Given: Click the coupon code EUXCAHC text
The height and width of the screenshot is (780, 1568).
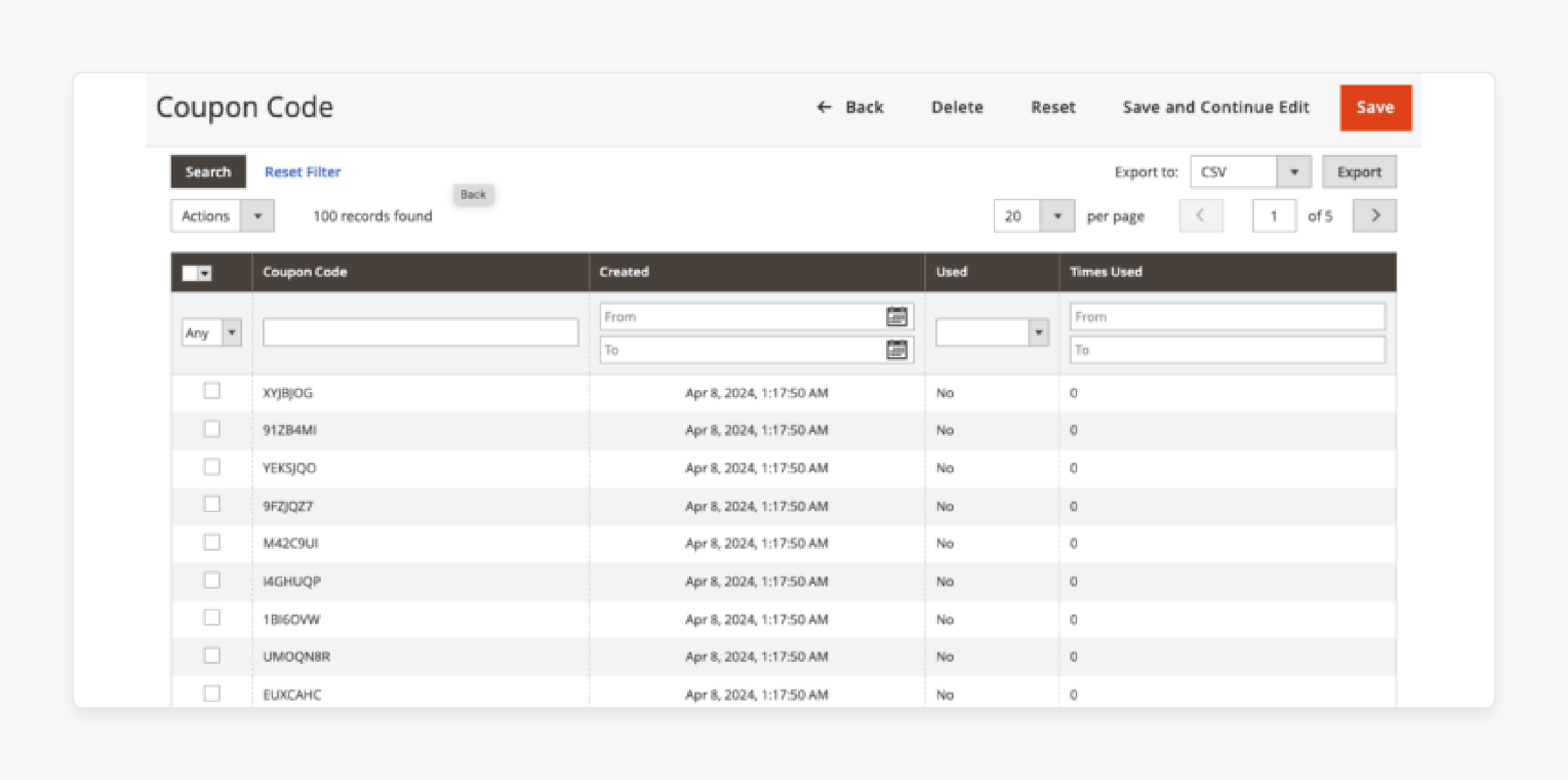Looking at the screenshot, I should [x=292, y=695].
